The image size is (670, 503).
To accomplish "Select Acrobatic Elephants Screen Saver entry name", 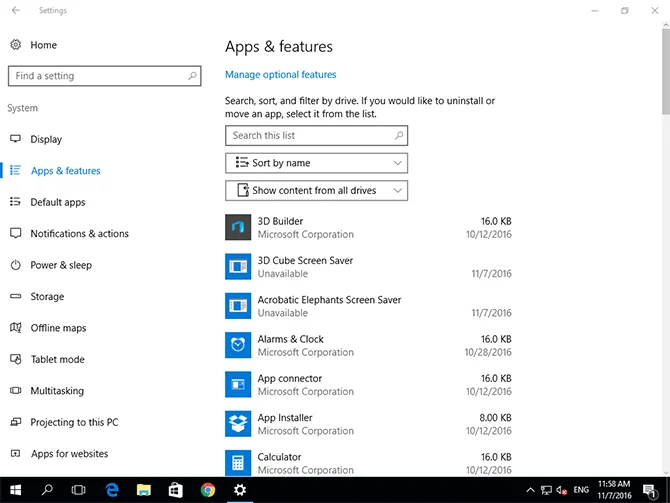I will pos(329,300).
